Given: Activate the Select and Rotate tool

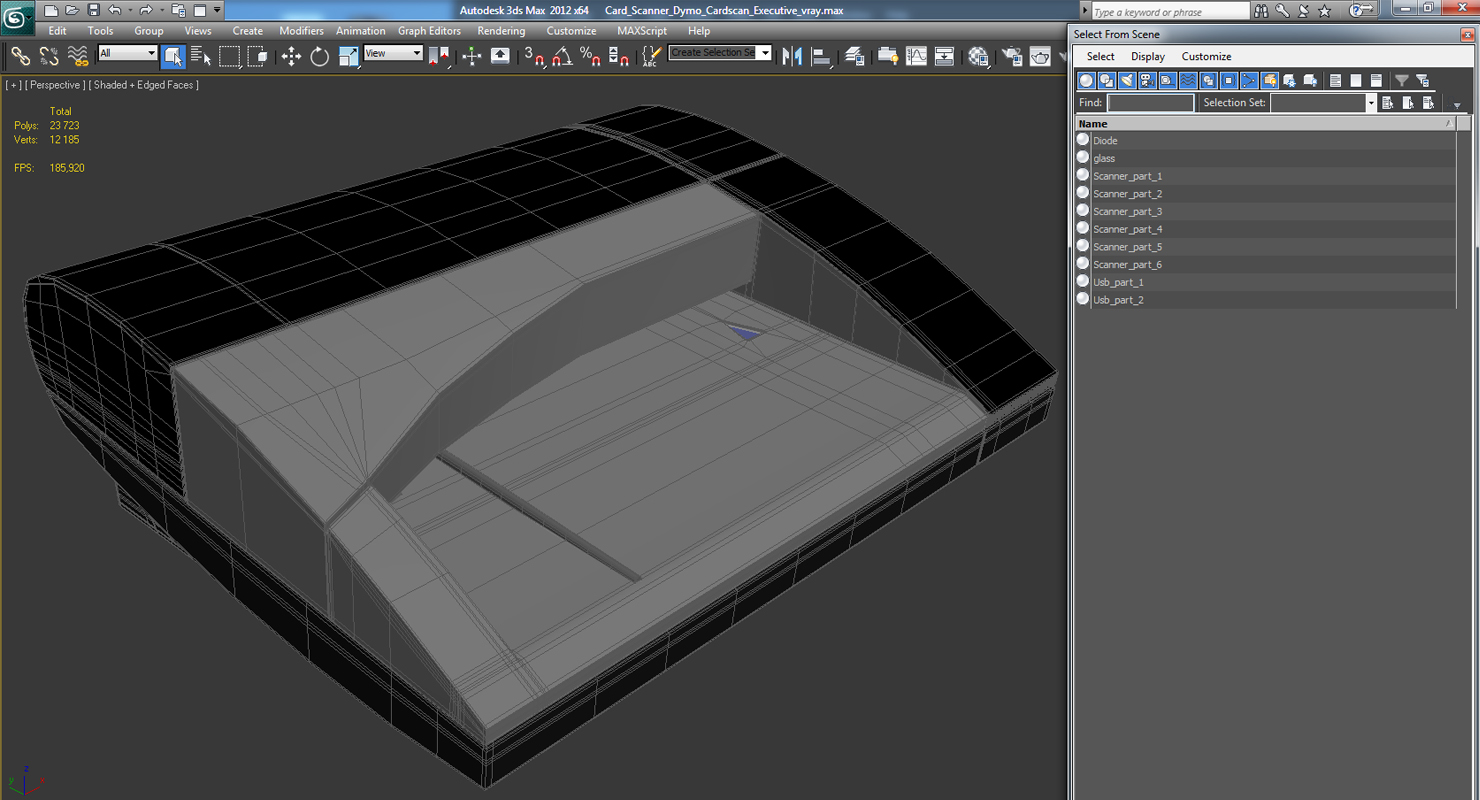Looking at the screenshot, I should point(319,56).
